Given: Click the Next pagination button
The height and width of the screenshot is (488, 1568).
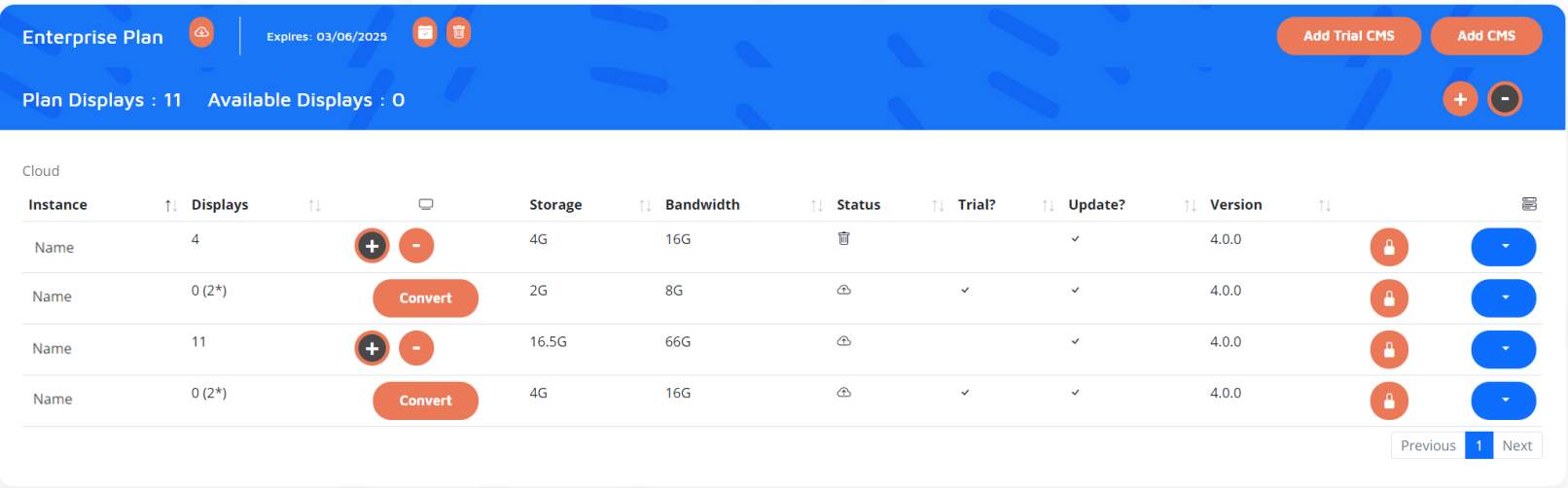Looking at the screenshot, I should coord(1516,445).
